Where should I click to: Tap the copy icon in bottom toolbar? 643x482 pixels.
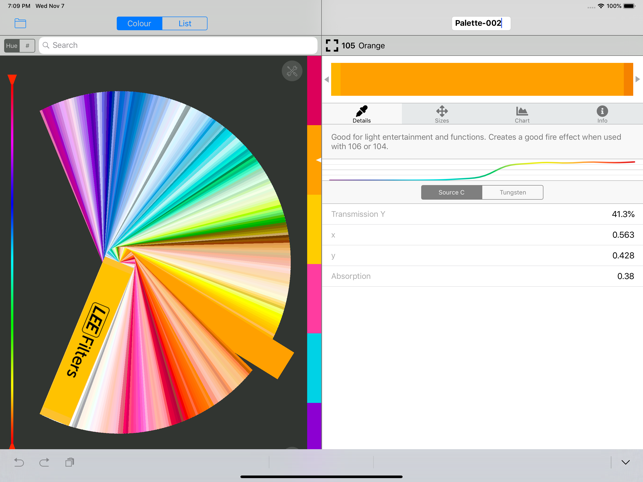(x=70, y=462)
